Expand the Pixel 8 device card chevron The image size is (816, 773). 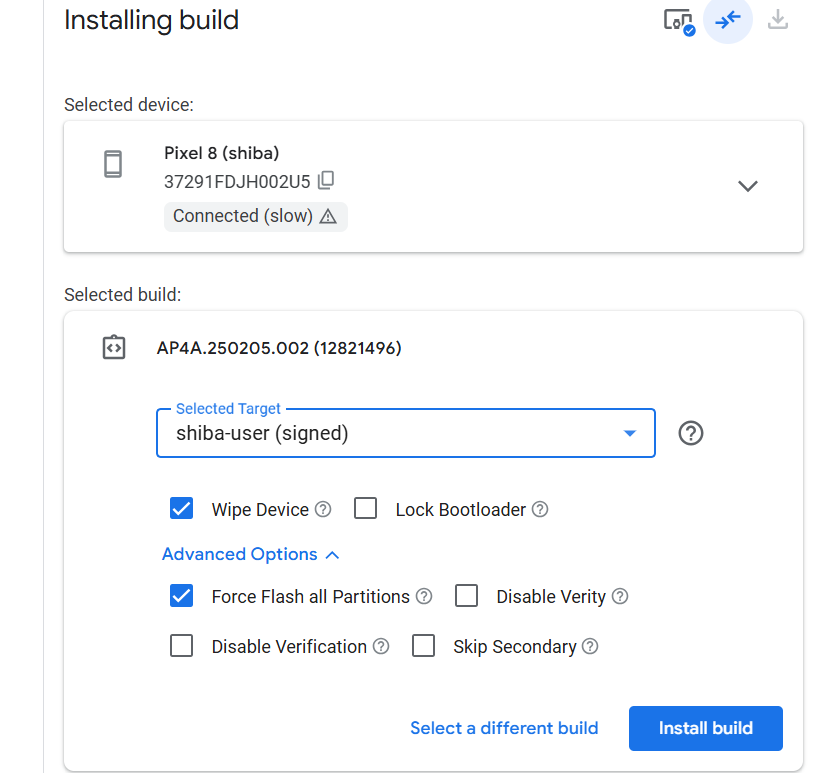(747, 186)
